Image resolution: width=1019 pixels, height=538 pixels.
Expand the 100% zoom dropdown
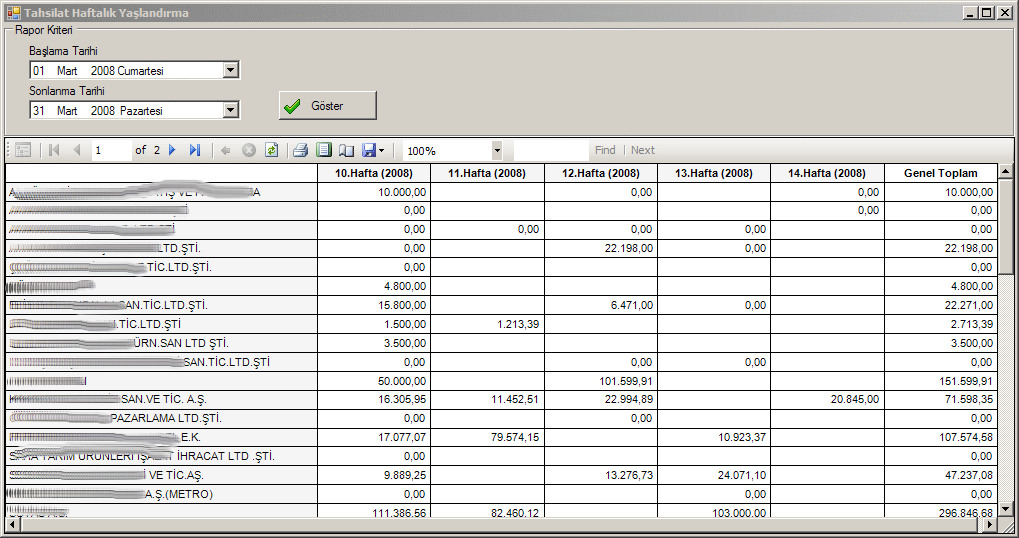(x=497, y=150)
